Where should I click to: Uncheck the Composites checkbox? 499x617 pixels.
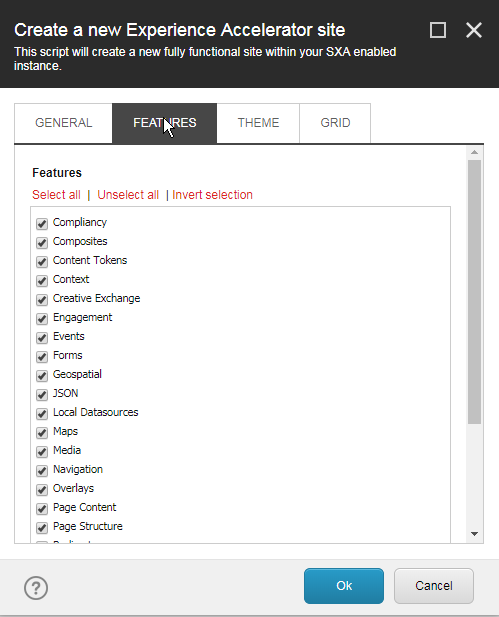[42, 242]
